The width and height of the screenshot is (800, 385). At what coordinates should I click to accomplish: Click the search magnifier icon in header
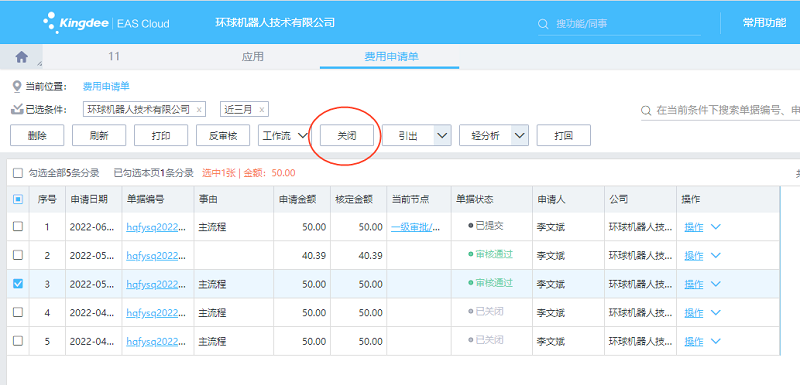pos(544,24)
